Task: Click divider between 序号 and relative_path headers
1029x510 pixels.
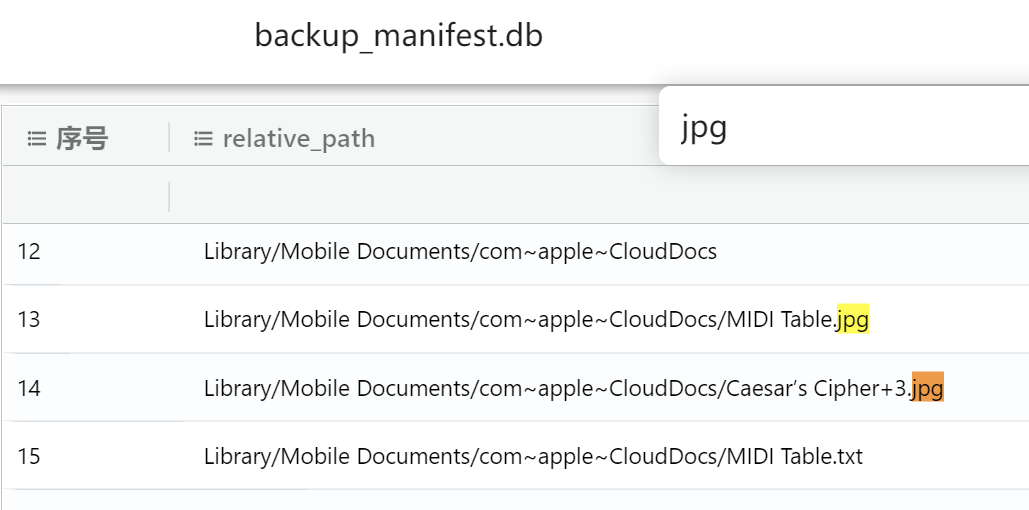Action: (169, 138)
